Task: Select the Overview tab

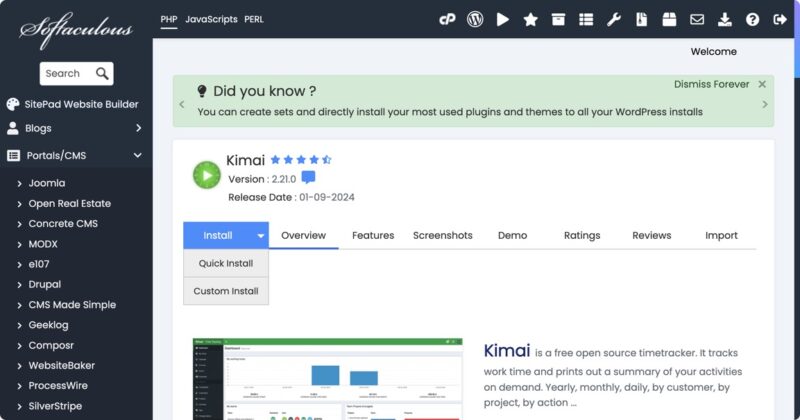Action: pyautogui.click(x=304, y=235)
